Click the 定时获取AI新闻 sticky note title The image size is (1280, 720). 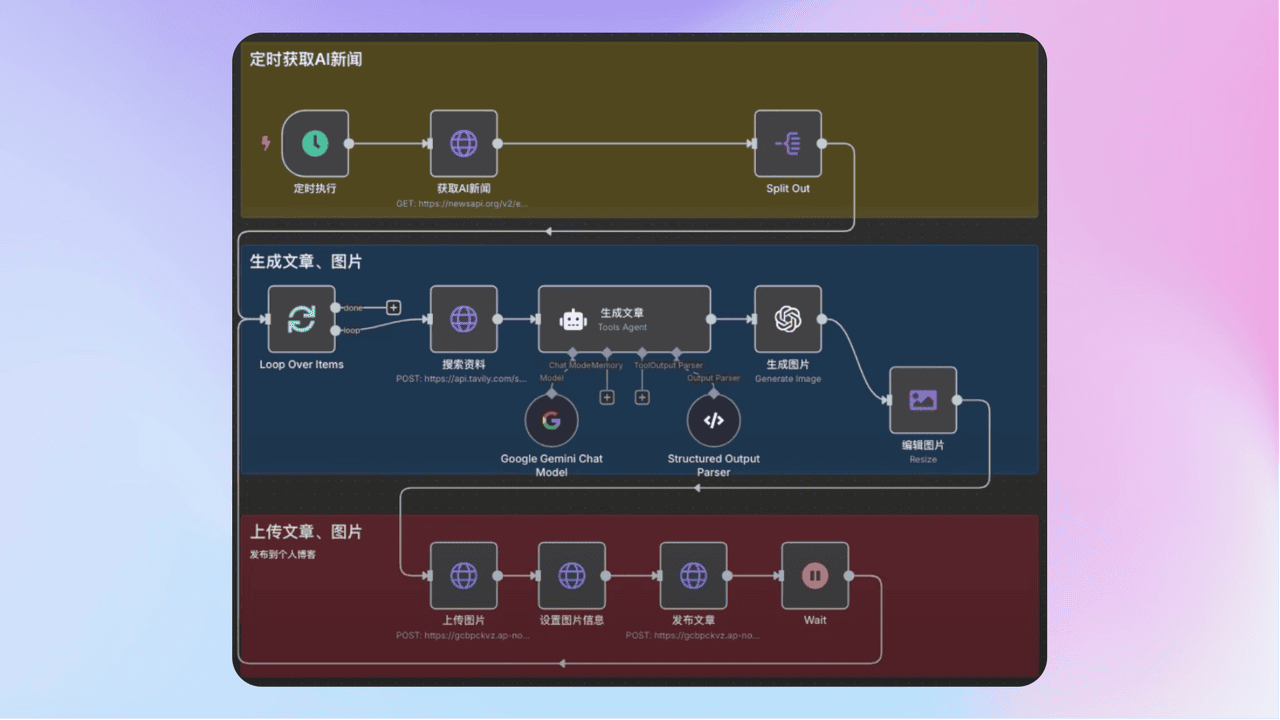coord(306,60)
